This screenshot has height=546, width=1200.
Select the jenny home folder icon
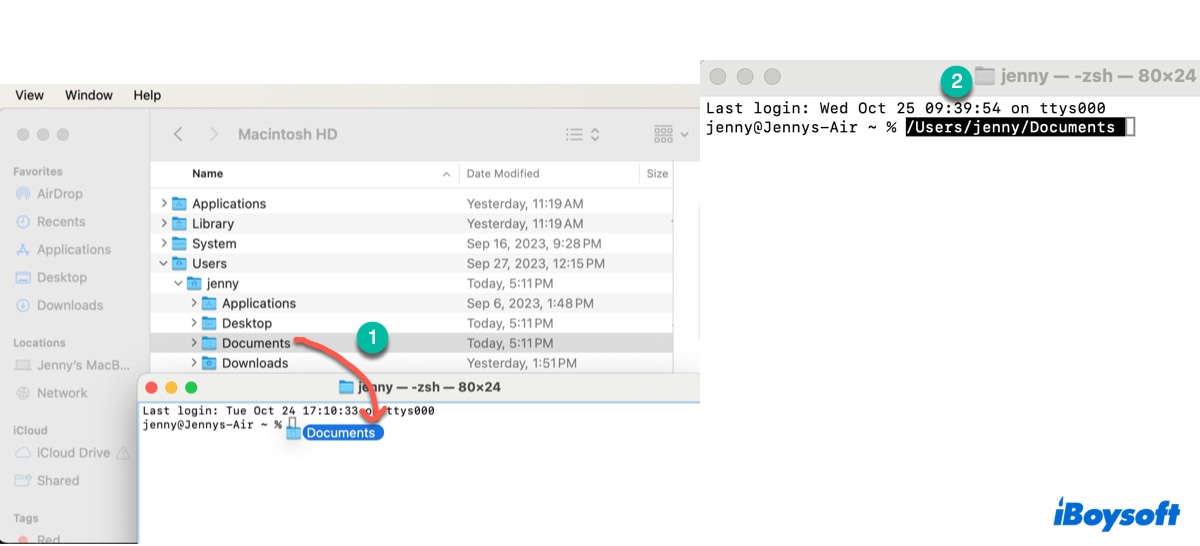(195, 283)
